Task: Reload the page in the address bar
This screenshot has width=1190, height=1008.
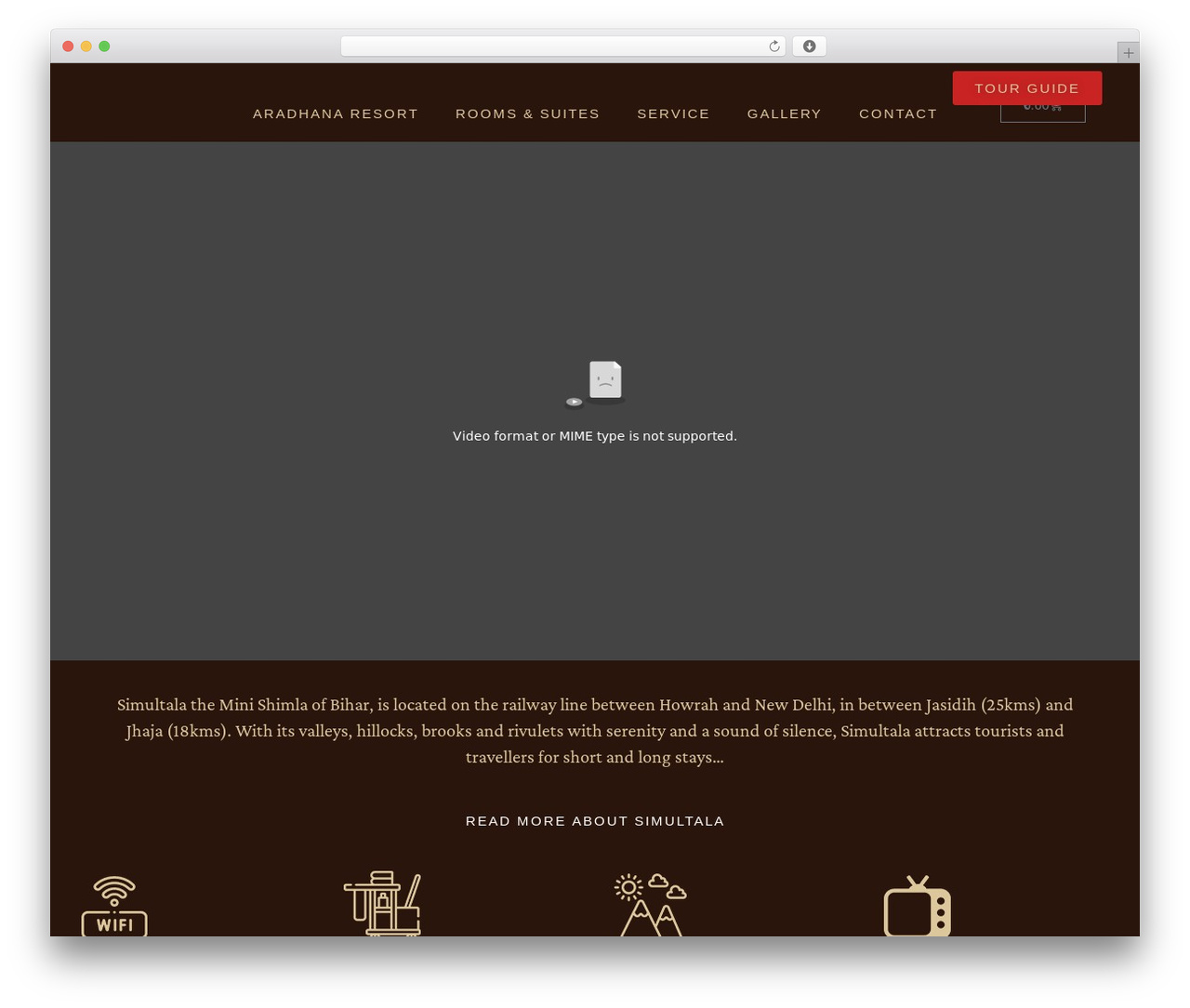Action: pos(774,46)
